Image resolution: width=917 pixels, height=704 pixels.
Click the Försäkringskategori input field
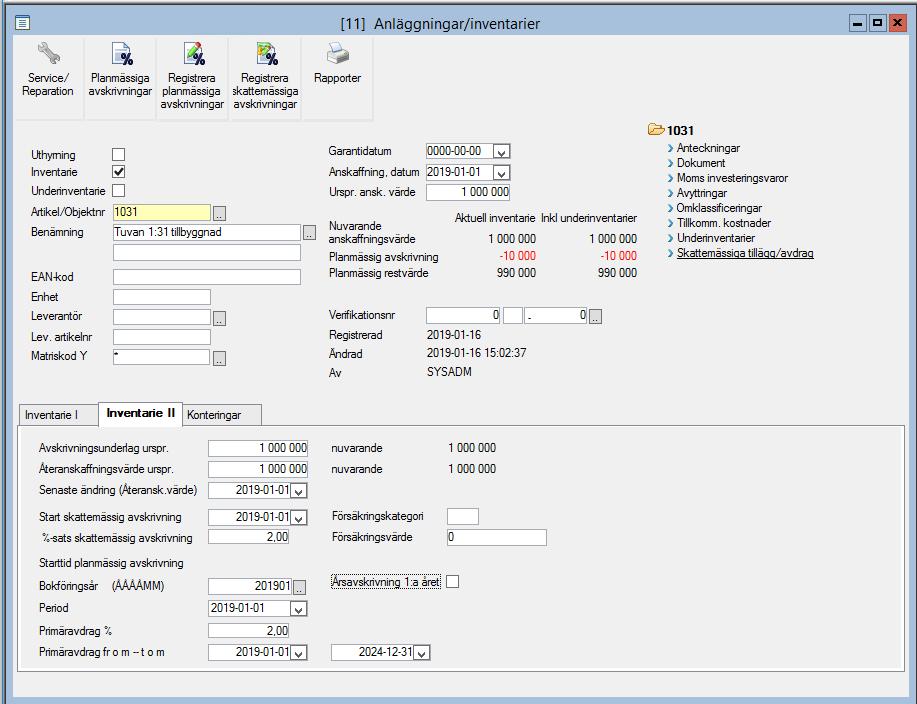(463, 516)
